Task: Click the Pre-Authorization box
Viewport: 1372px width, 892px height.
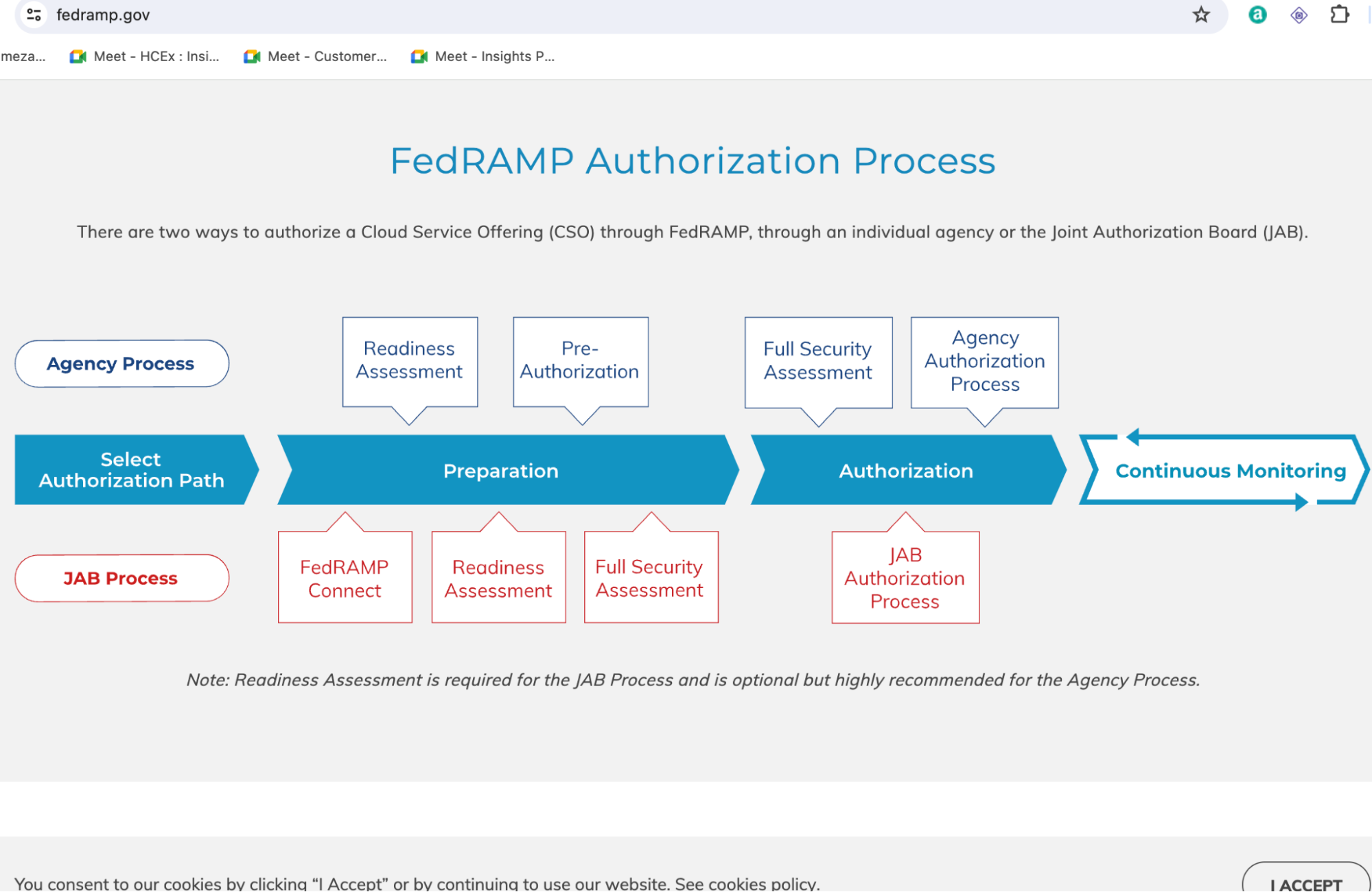Action: [x=580, y=361]
